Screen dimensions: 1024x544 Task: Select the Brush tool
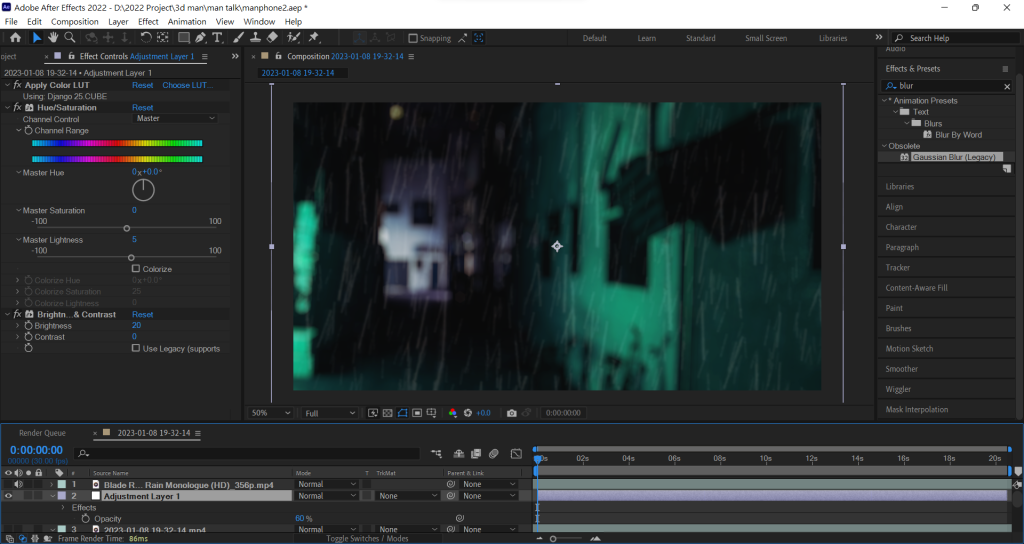pos(238,38)
